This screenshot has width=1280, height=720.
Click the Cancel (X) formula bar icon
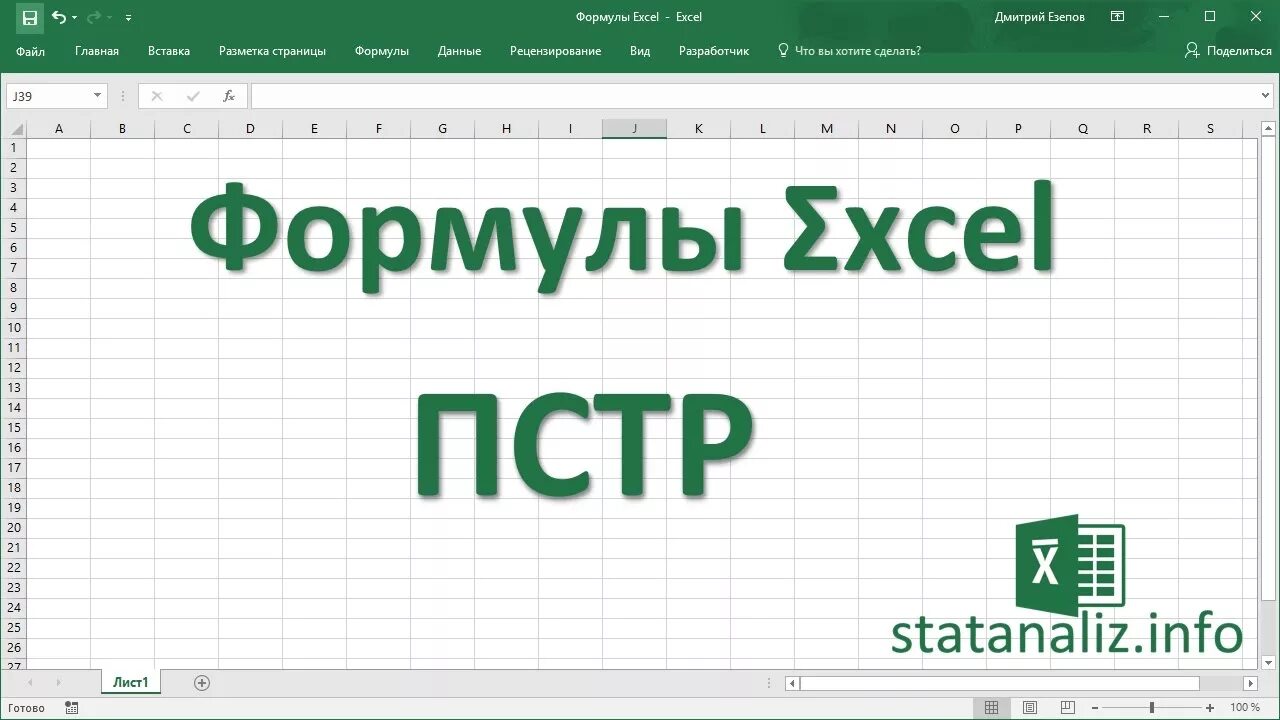click(x=156, y=96)
